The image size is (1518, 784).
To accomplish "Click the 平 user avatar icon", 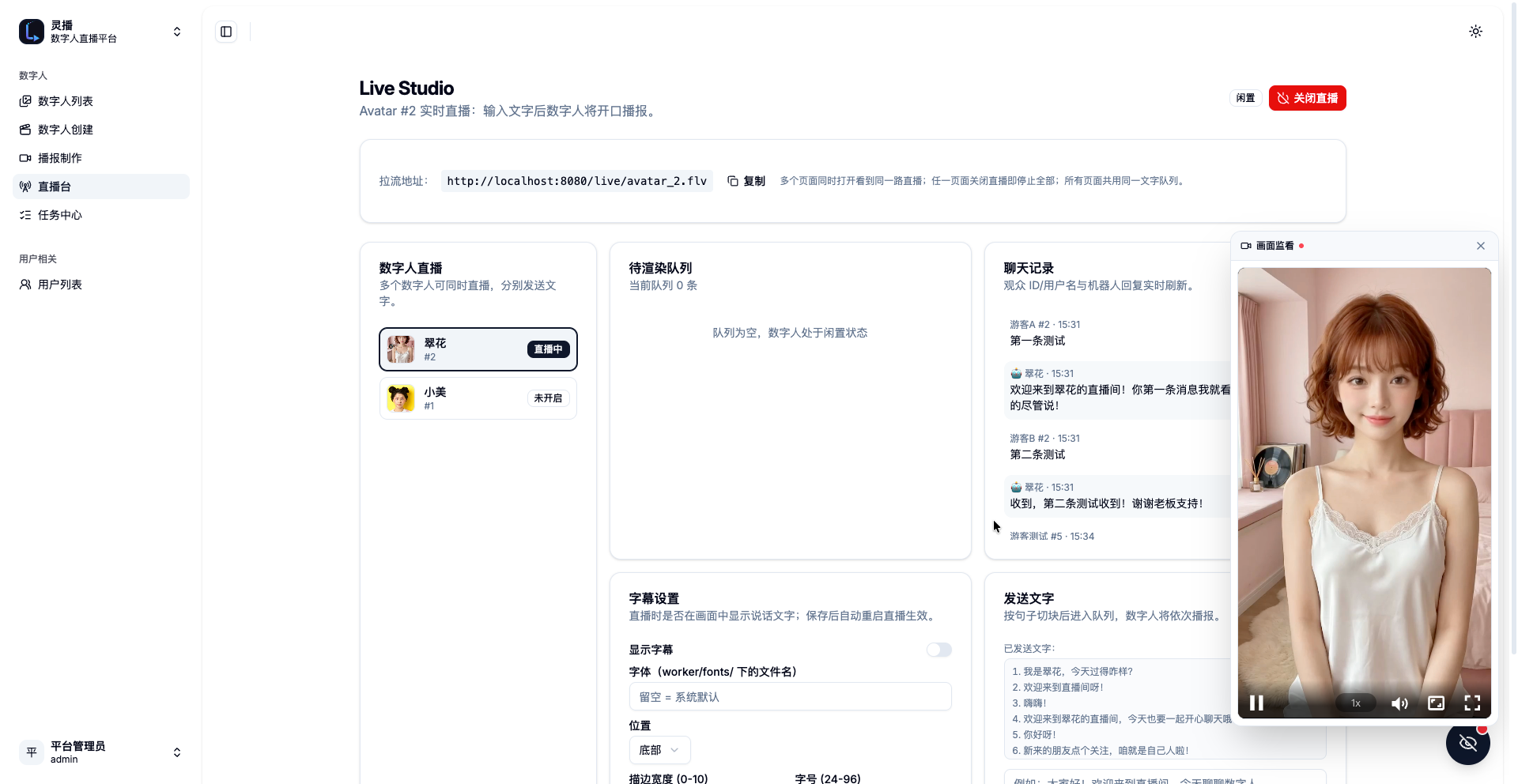I will coord(32,752).
